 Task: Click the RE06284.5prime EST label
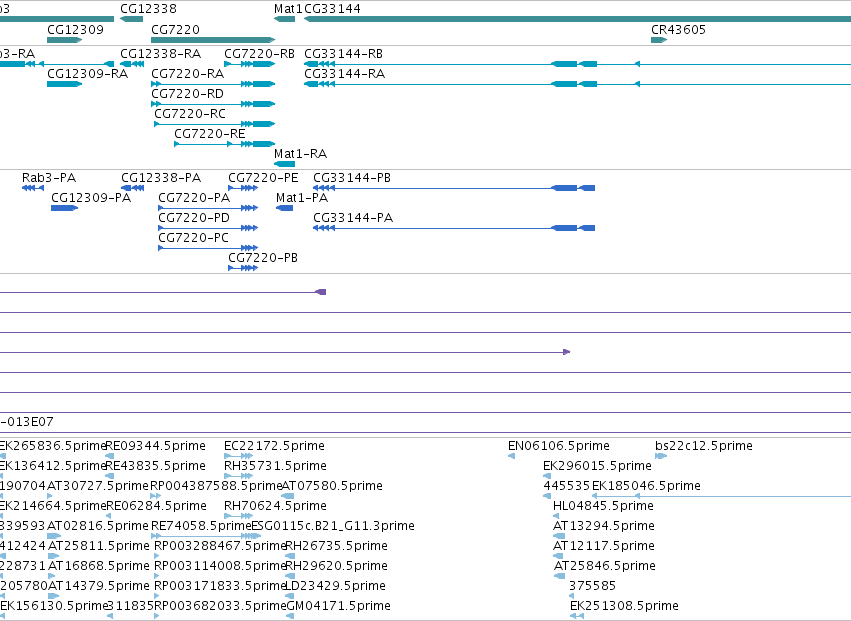tap(156, 506)
